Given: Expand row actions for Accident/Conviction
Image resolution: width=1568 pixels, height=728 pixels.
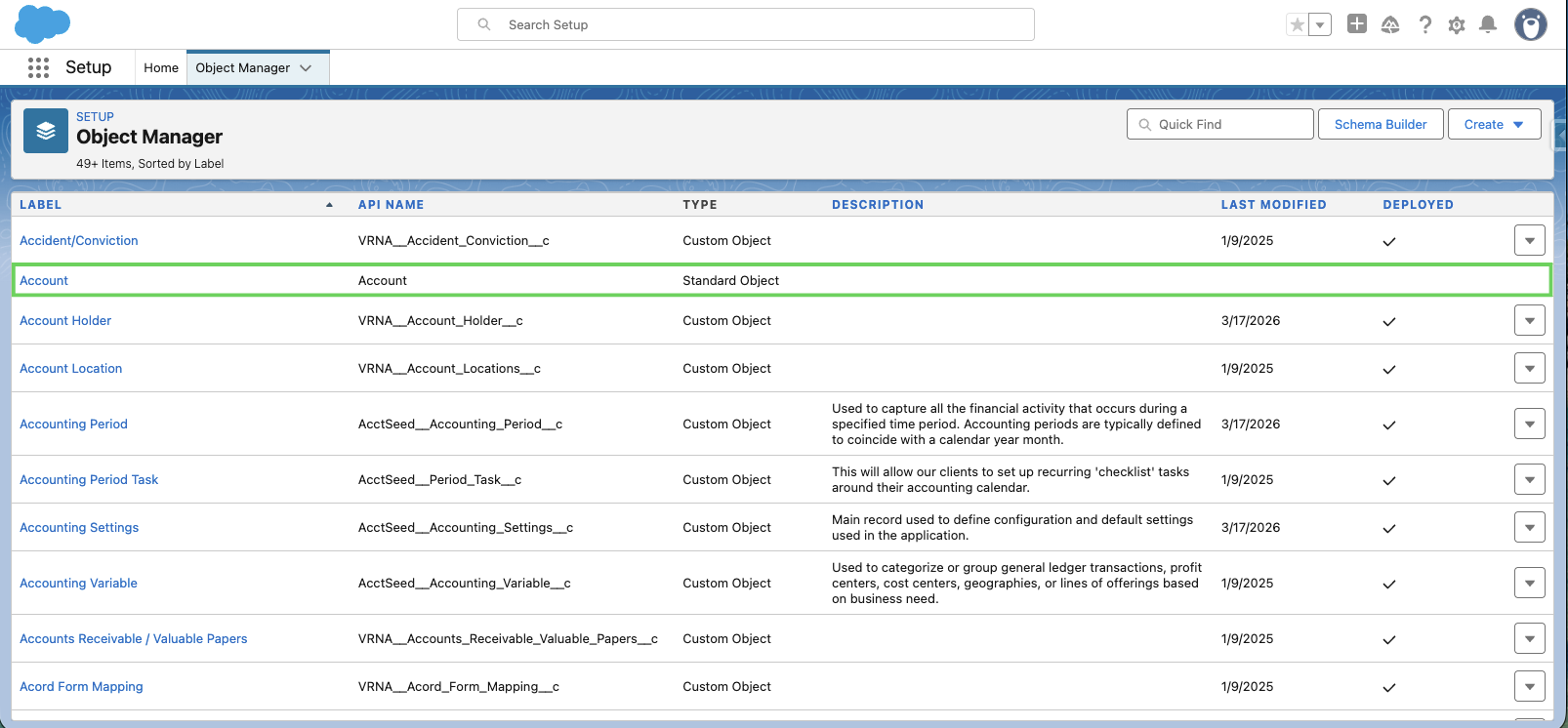Looking at the screenshot, I should (1530, 240).
